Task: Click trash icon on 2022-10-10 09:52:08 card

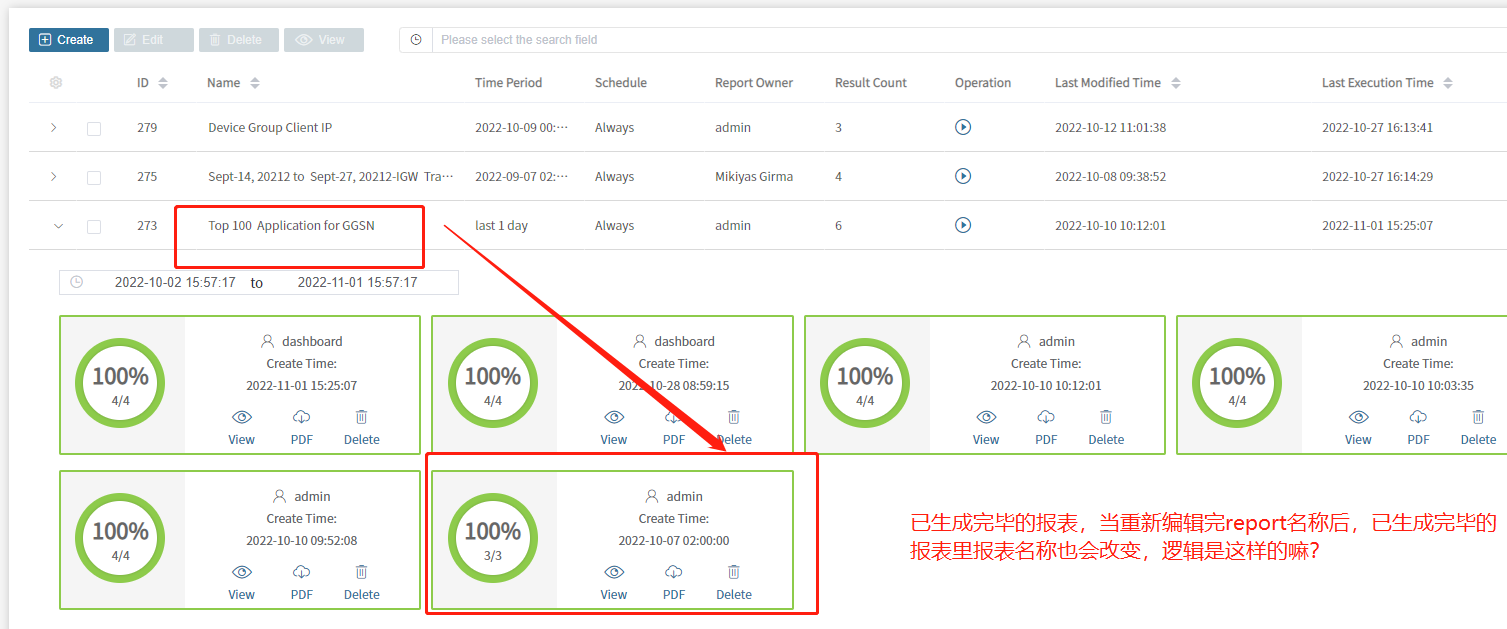Action: [361, 572]
